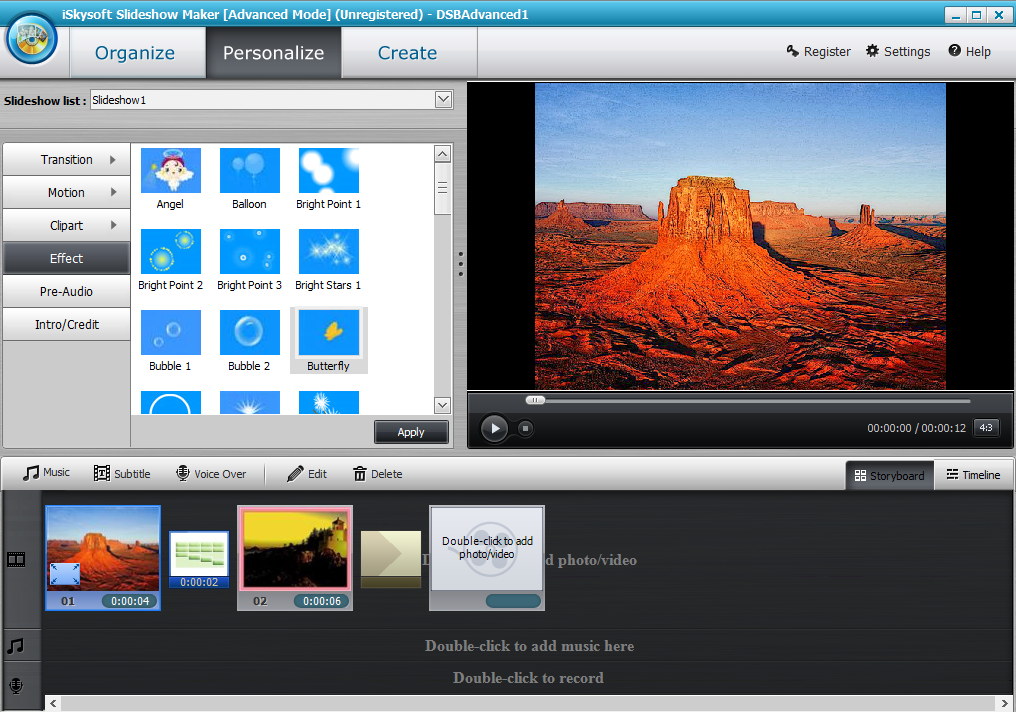Select the Edit tool

coord(305,472)
